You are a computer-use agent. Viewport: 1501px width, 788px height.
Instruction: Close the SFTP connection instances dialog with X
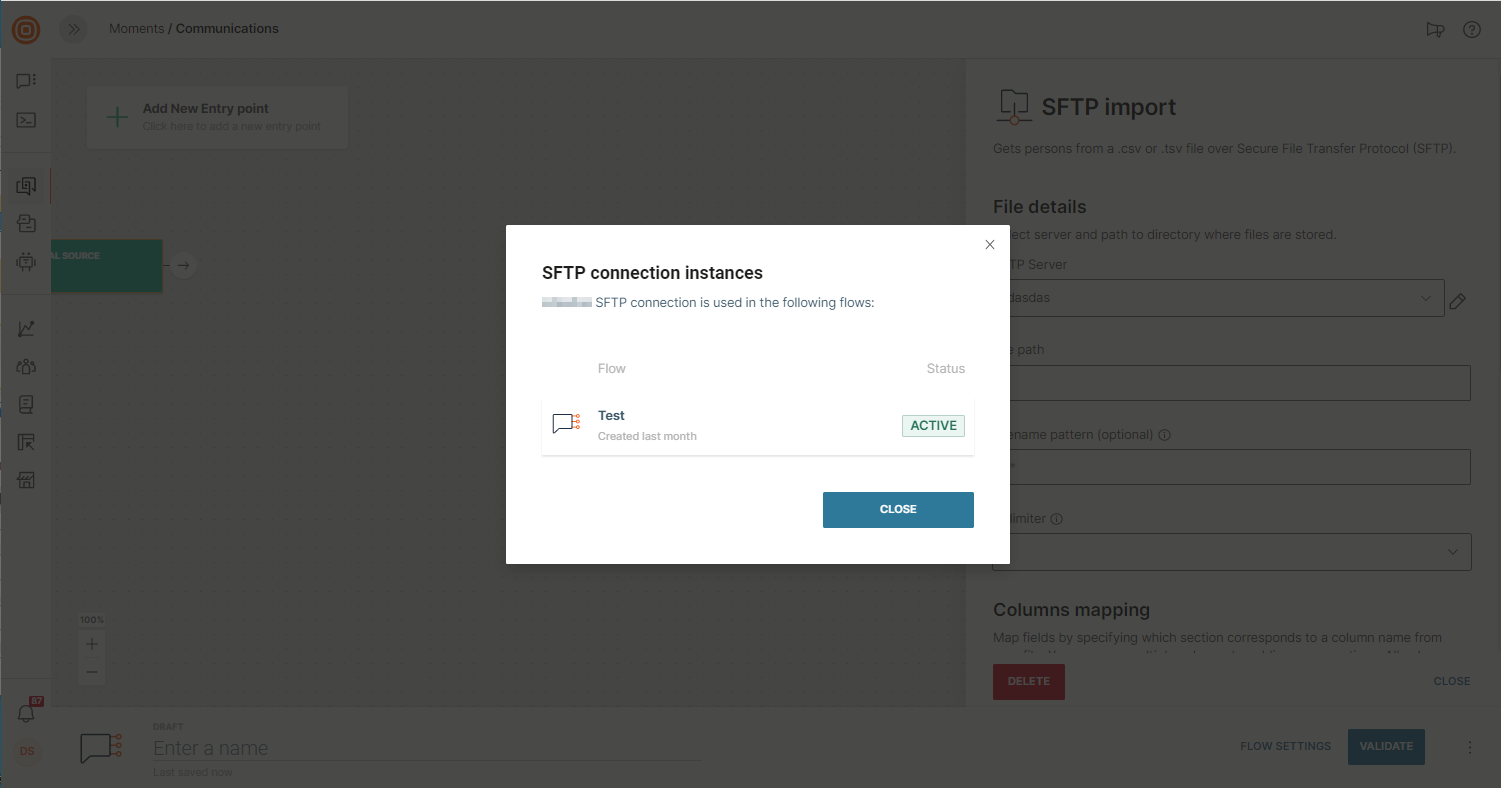(990, 245)
